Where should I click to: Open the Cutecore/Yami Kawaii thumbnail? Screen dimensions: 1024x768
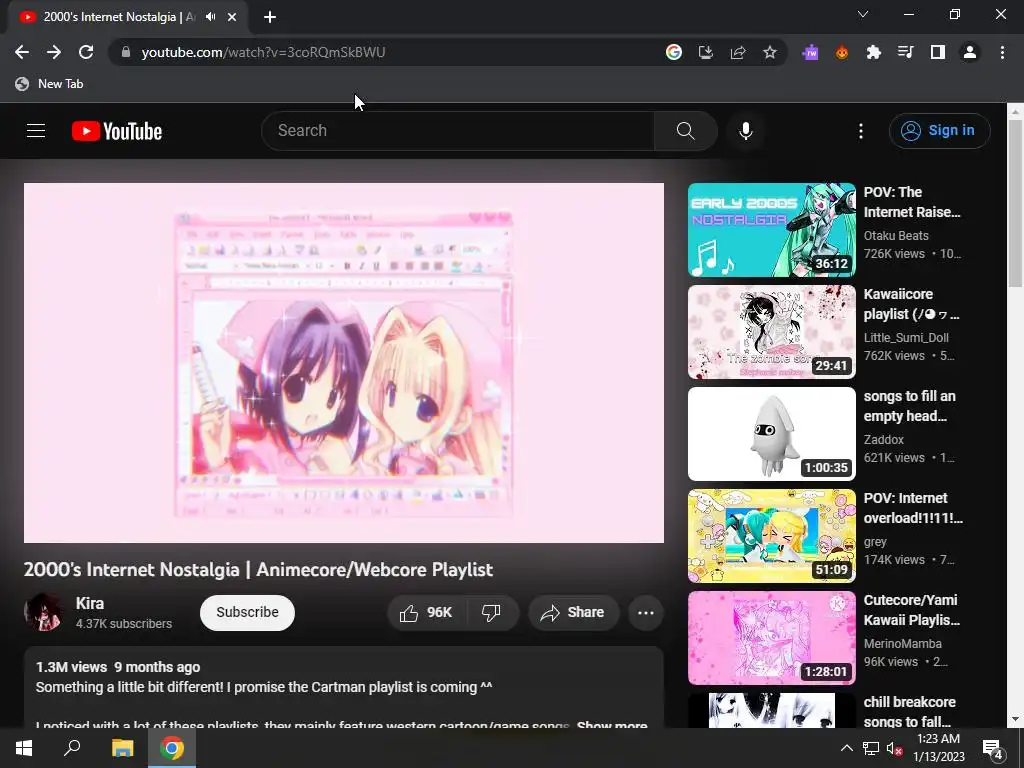point(771,637)
